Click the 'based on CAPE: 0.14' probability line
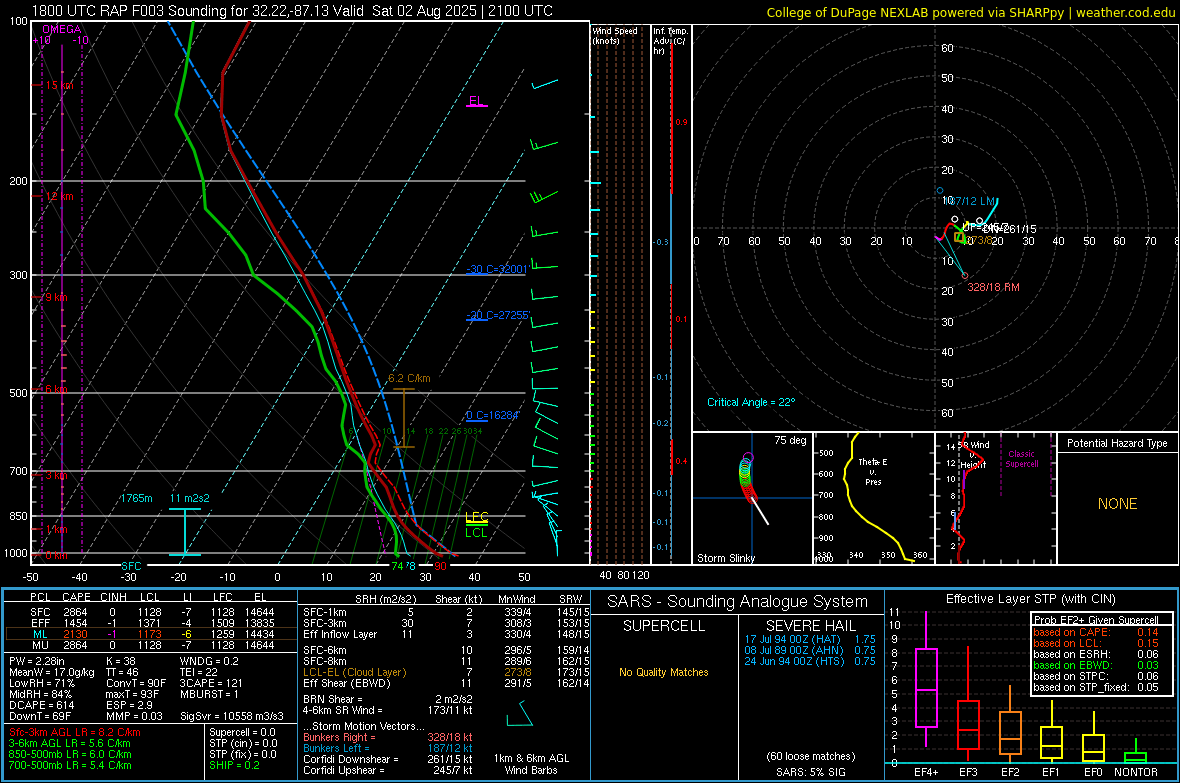Viewport: 1180px width, 783px height. 1096,632
